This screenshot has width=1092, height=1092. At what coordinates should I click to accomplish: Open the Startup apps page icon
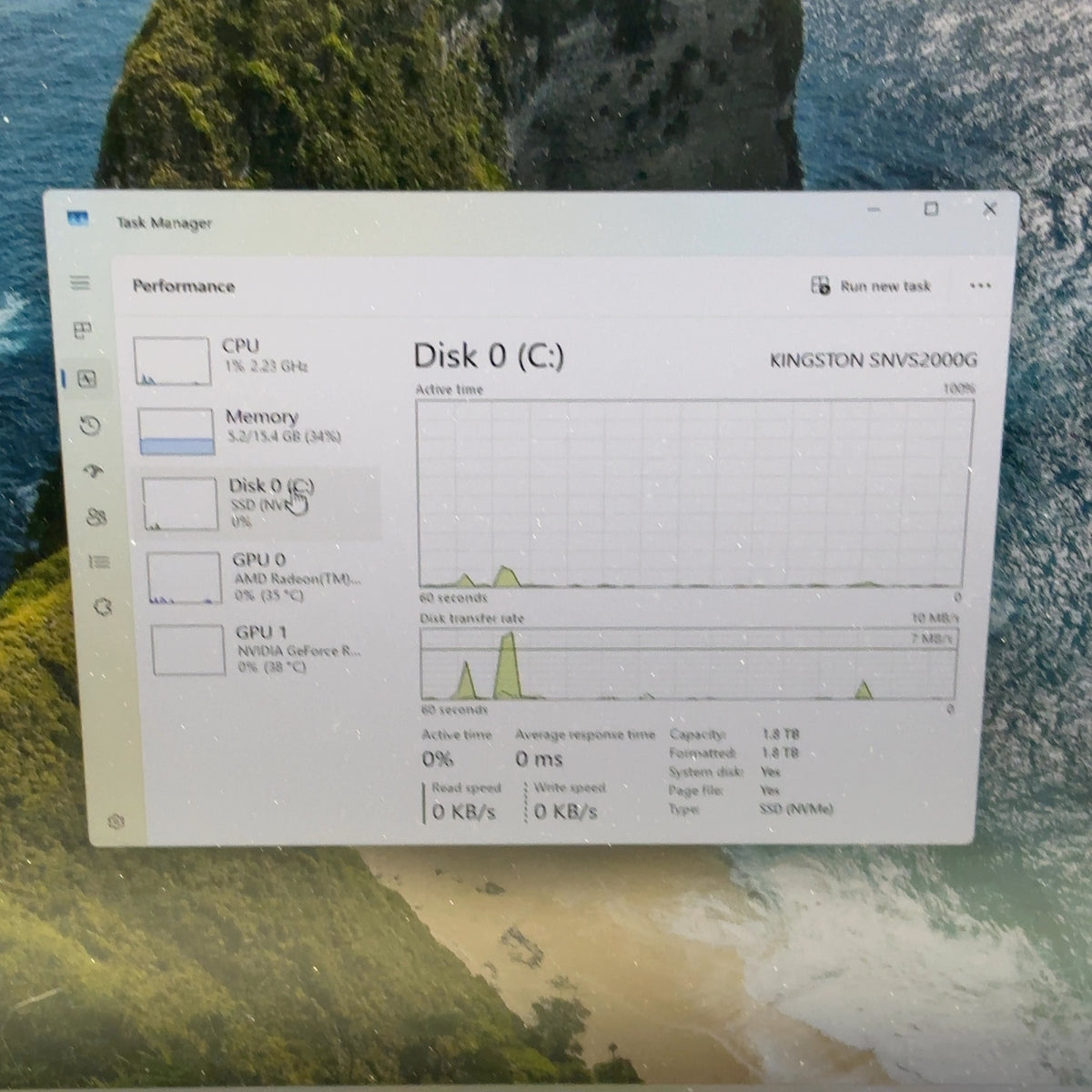click(x=94, y=471)
